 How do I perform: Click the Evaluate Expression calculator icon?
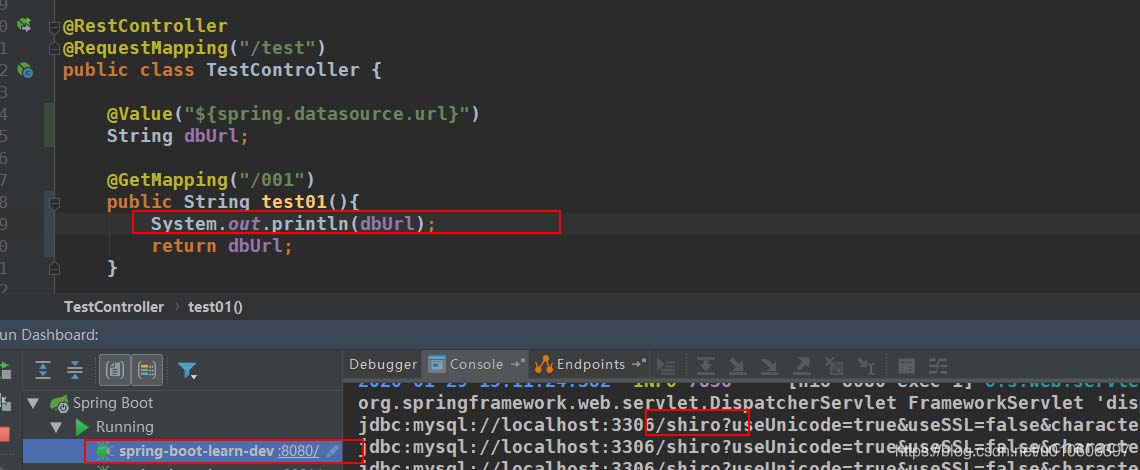(906, 366)
